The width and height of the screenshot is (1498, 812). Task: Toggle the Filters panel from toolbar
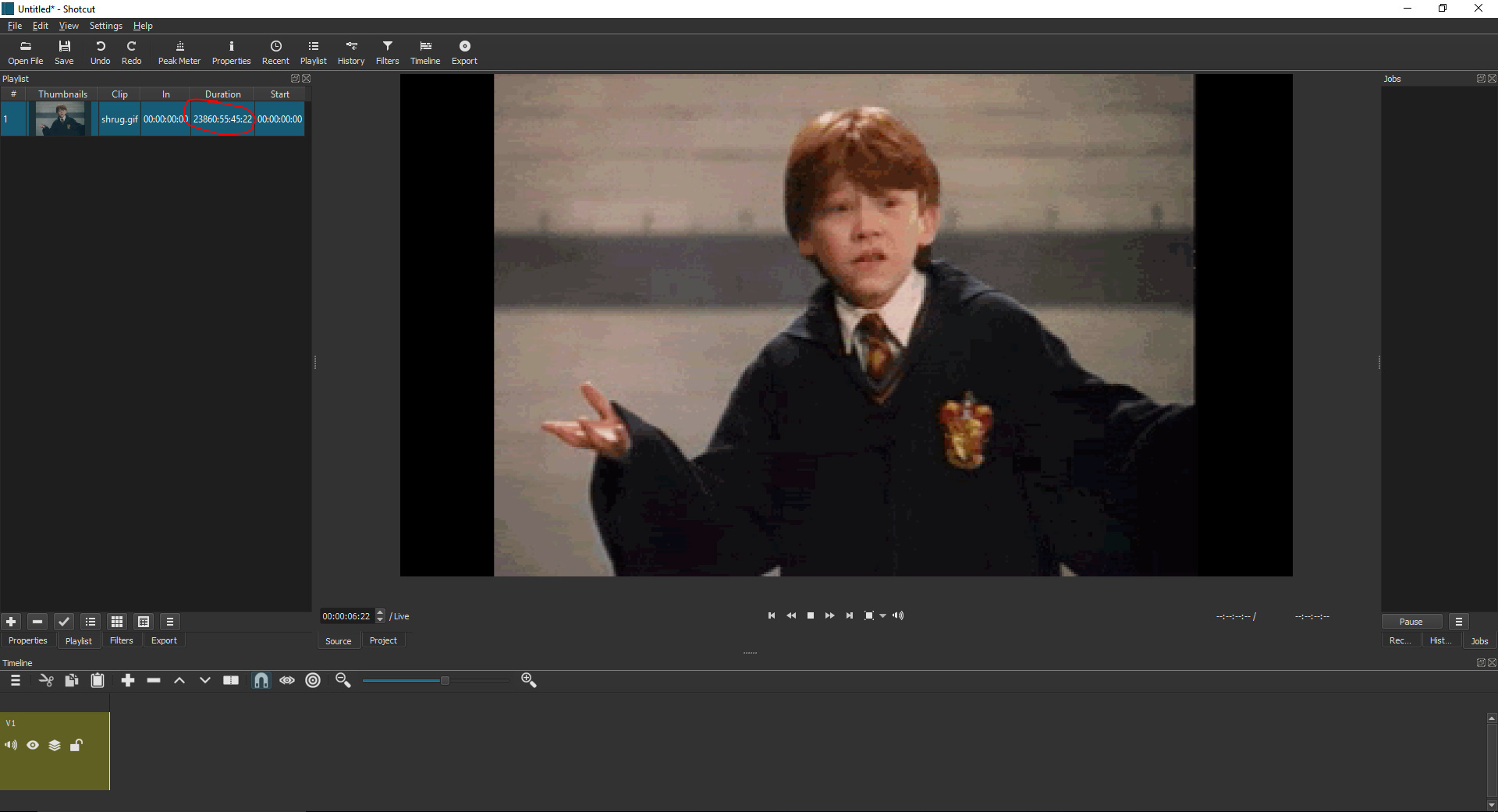point(387,52)
